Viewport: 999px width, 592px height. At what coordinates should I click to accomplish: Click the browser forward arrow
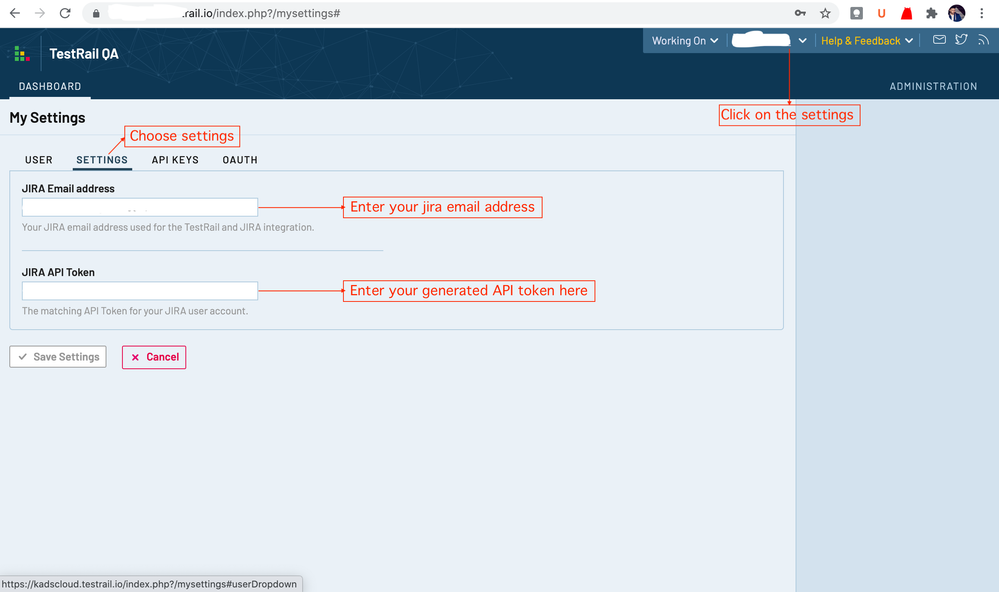click(40, 13)
